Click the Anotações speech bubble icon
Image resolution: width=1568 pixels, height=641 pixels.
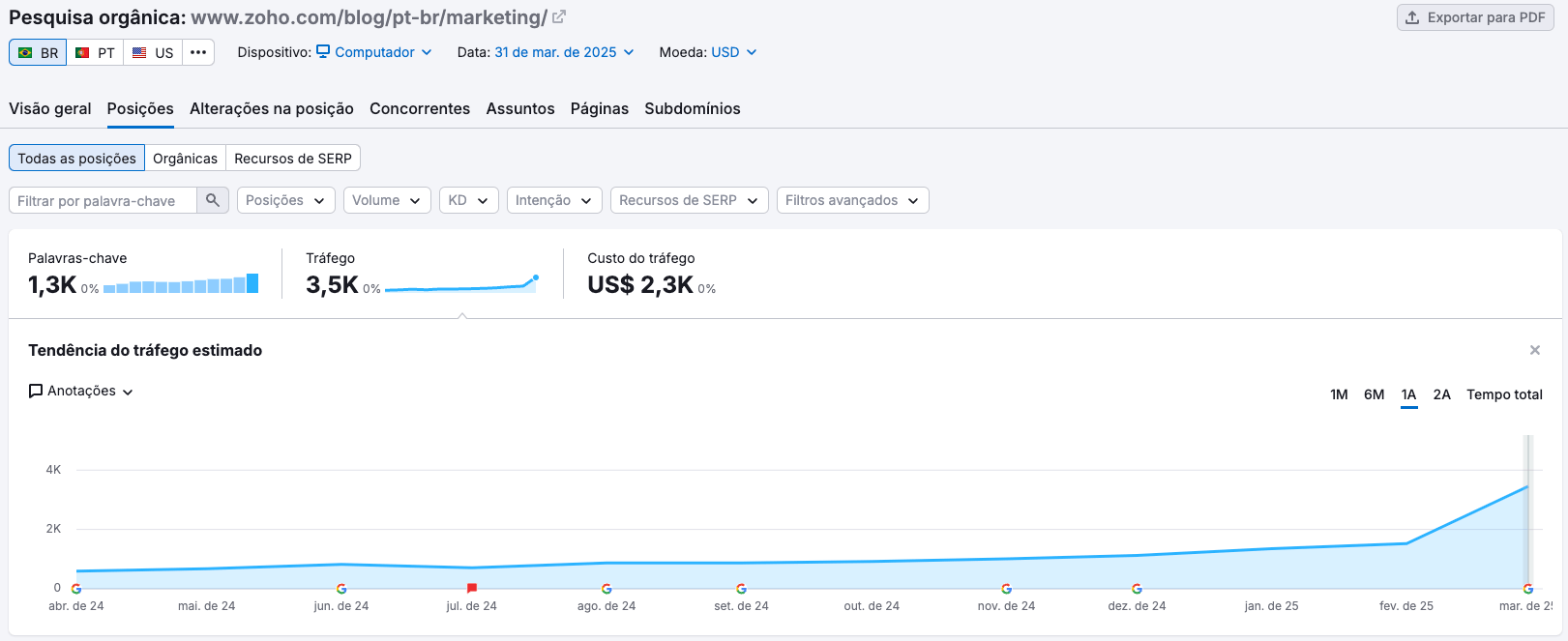[36, 391]
